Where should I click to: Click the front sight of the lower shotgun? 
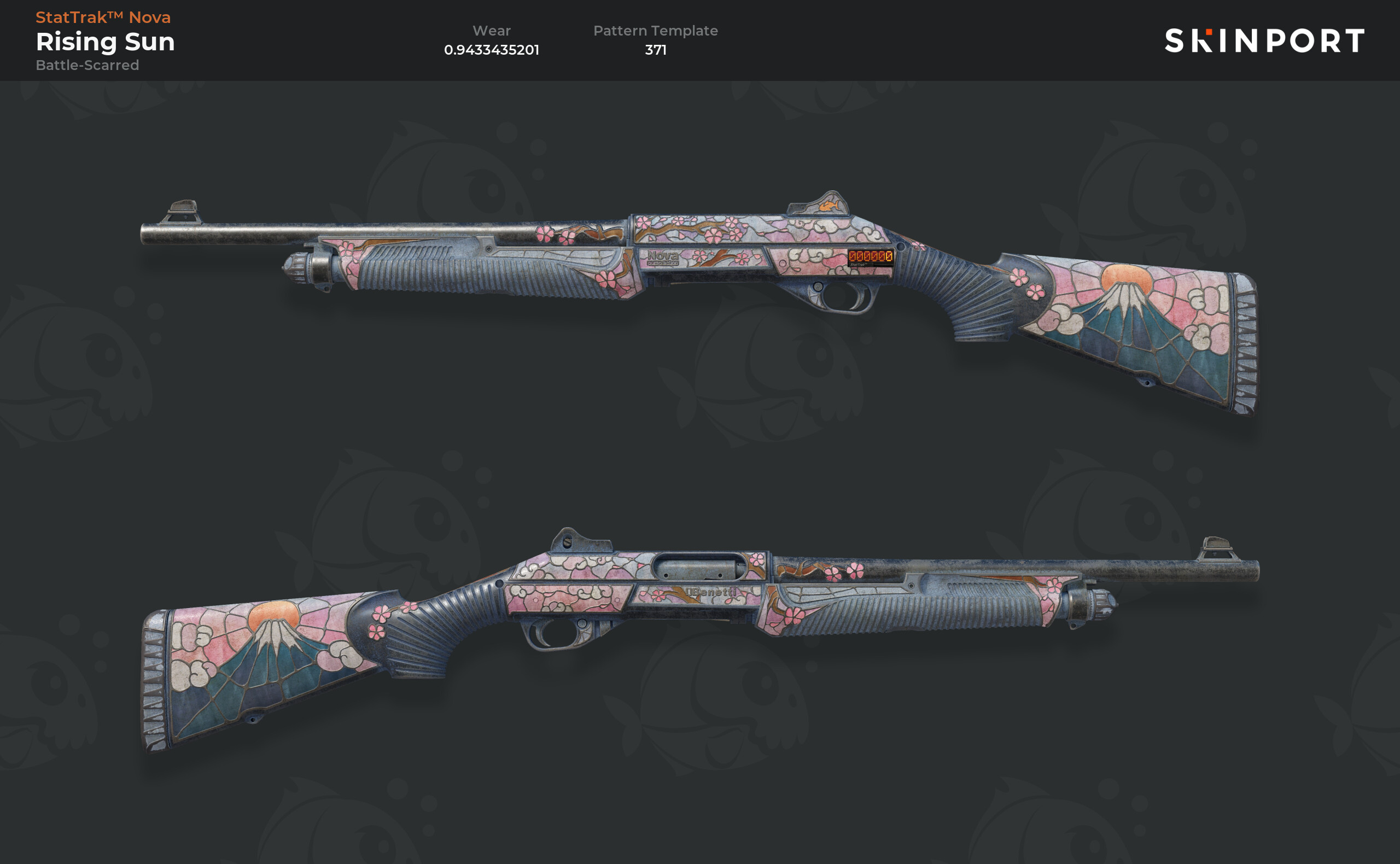pyautogui.click(x=1215, y=548)
